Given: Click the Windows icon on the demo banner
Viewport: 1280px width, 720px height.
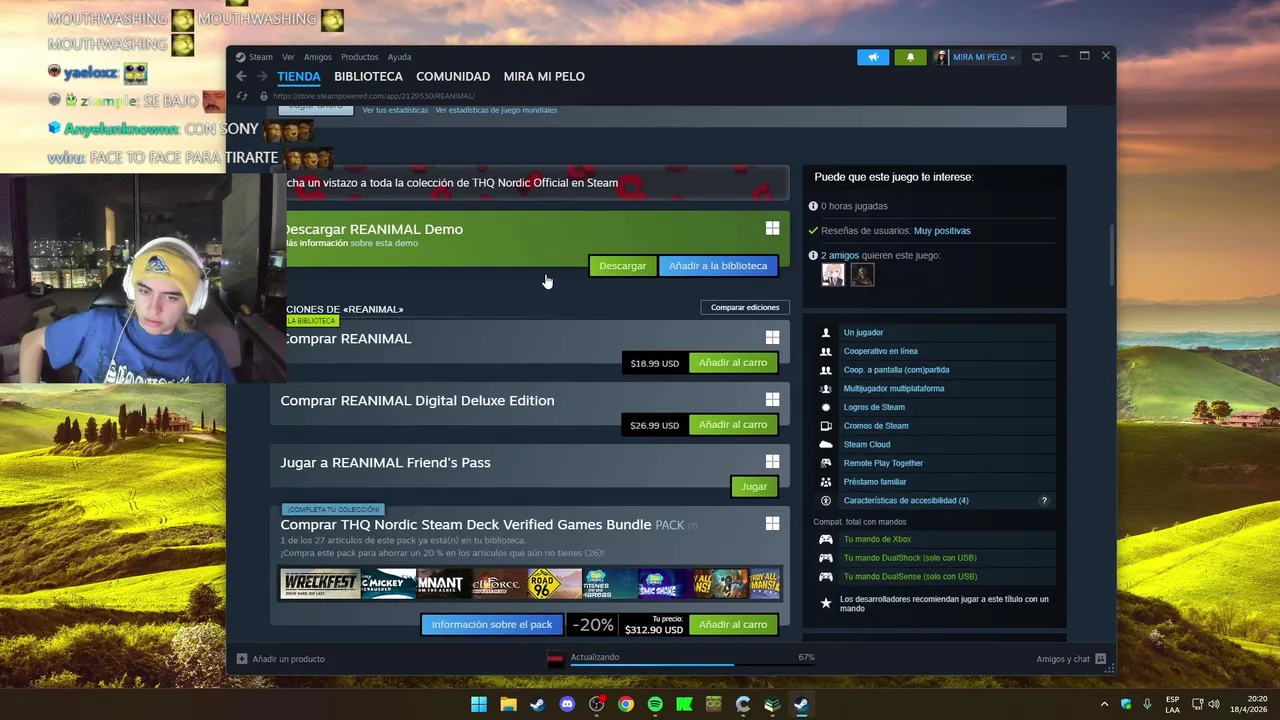Looking at the screenshot, I should pyautogui.click(x=772, y=229).
